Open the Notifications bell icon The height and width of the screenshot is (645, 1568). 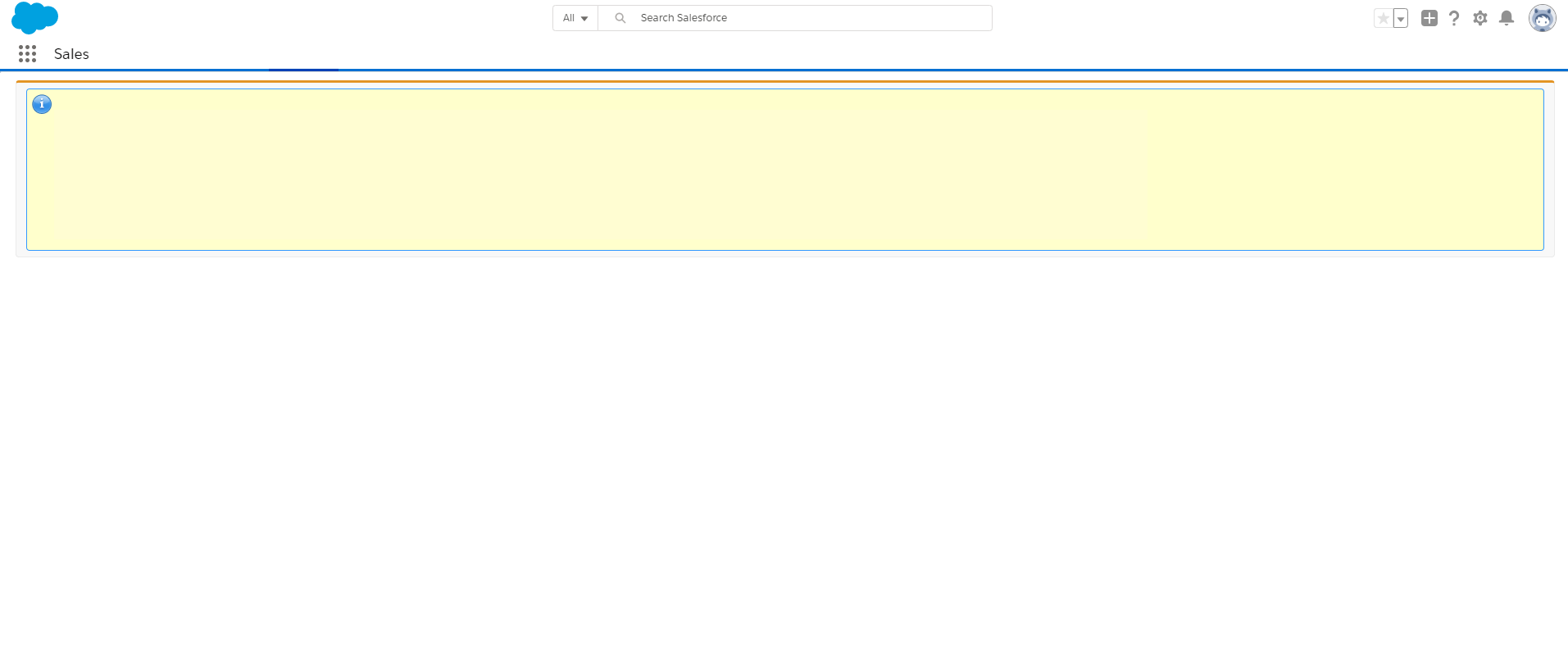coord(1507,18)
